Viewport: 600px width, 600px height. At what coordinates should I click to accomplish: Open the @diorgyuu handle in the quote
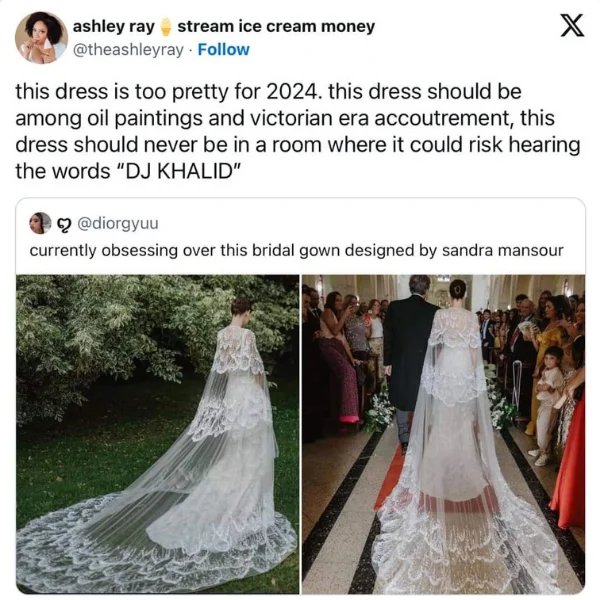[x=118, y=223]
